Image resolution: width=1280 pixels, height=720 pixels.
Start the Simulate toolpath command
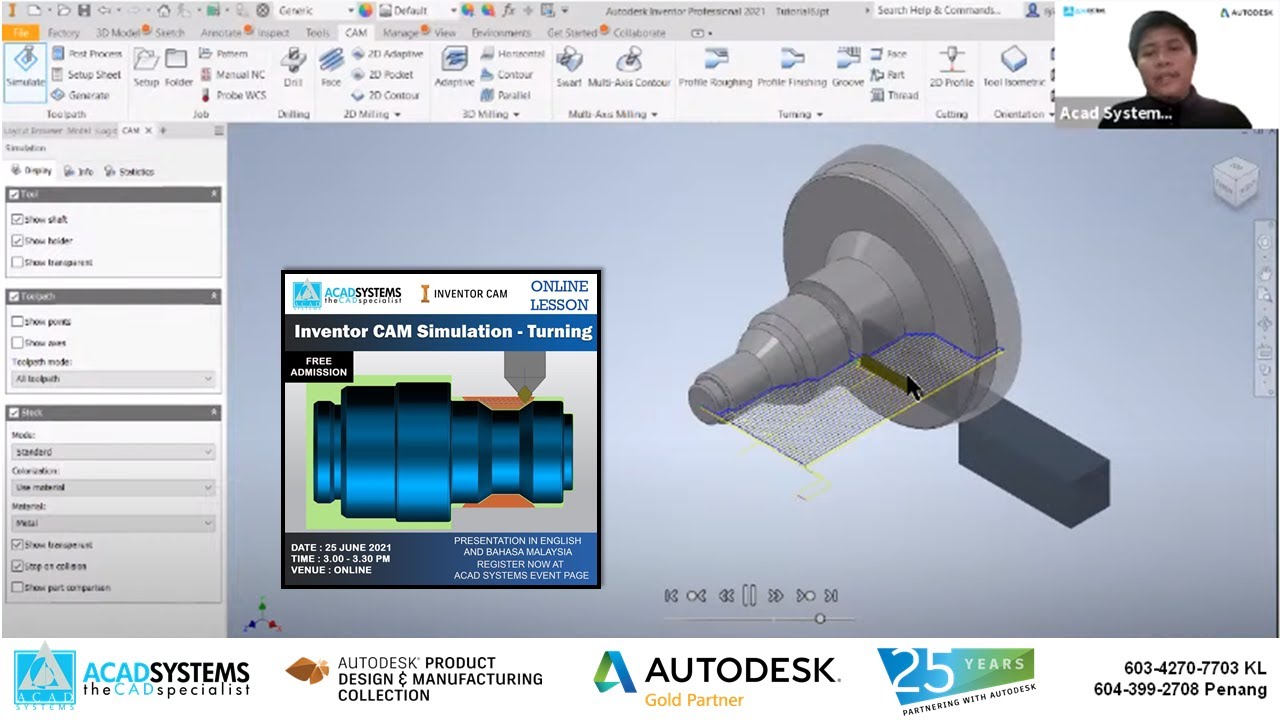(25, 71)
